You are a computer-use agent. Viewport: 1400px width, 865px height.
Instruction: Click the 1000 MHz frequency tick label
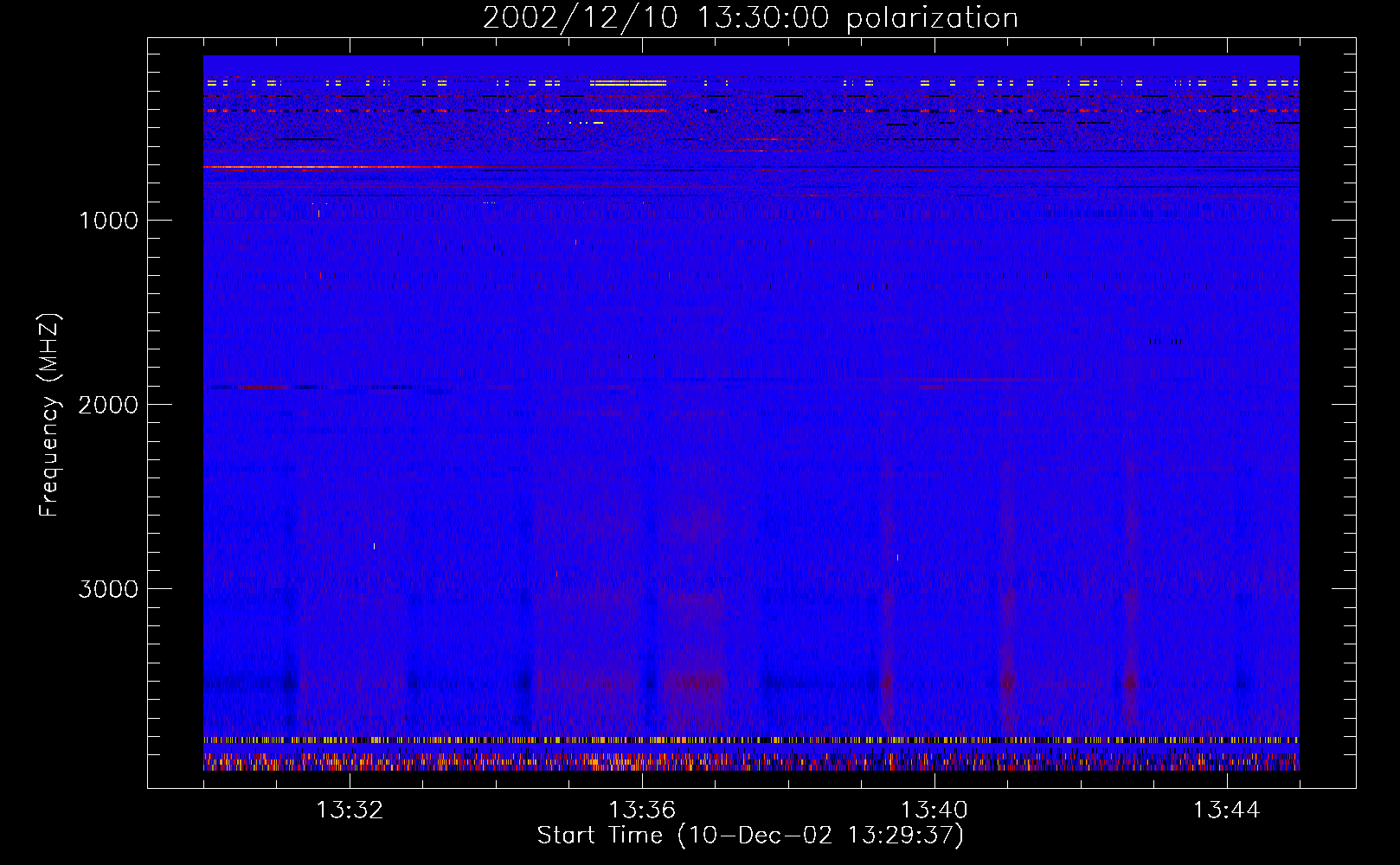(x=108, y=221)
